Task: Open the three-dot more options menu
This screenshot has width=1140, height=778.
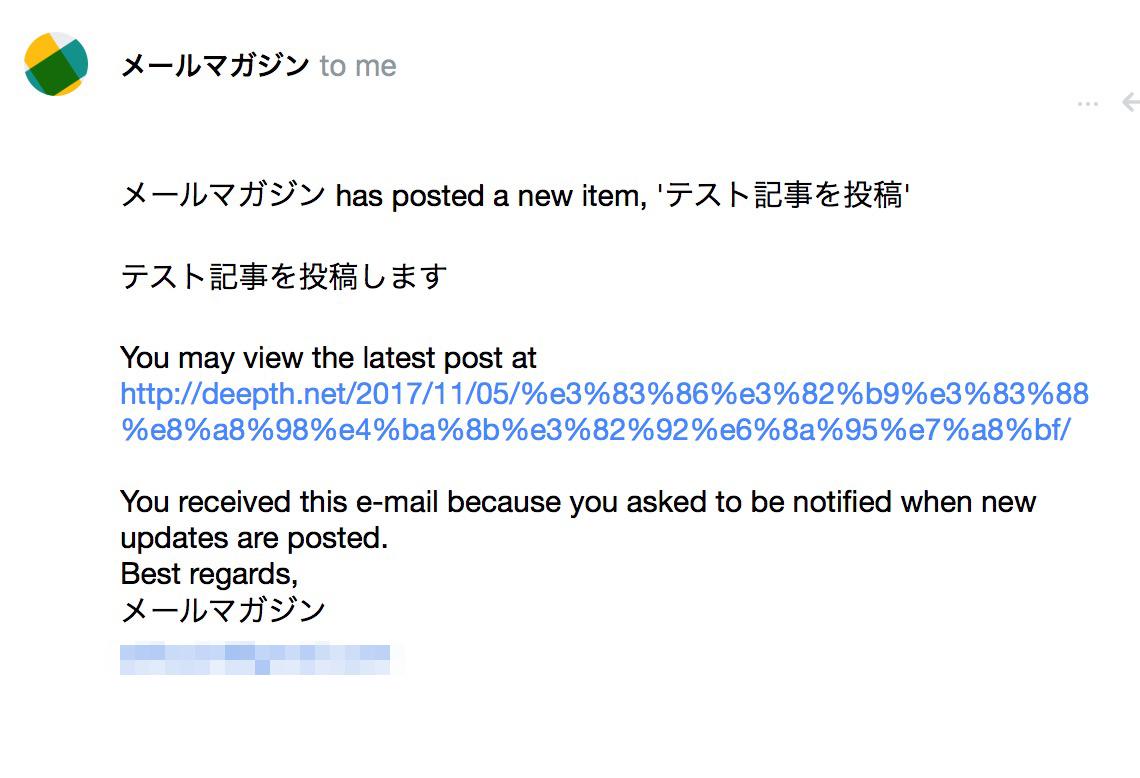Action: [1088, 104]
